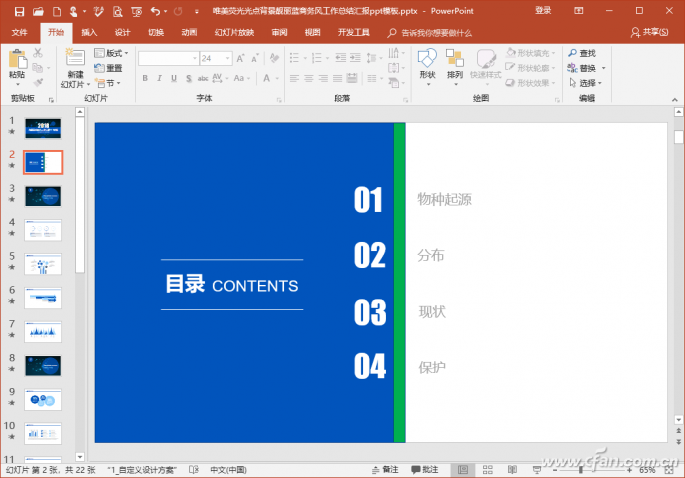
Task: Click the Decrease font size icon
Action: (255, 58)
